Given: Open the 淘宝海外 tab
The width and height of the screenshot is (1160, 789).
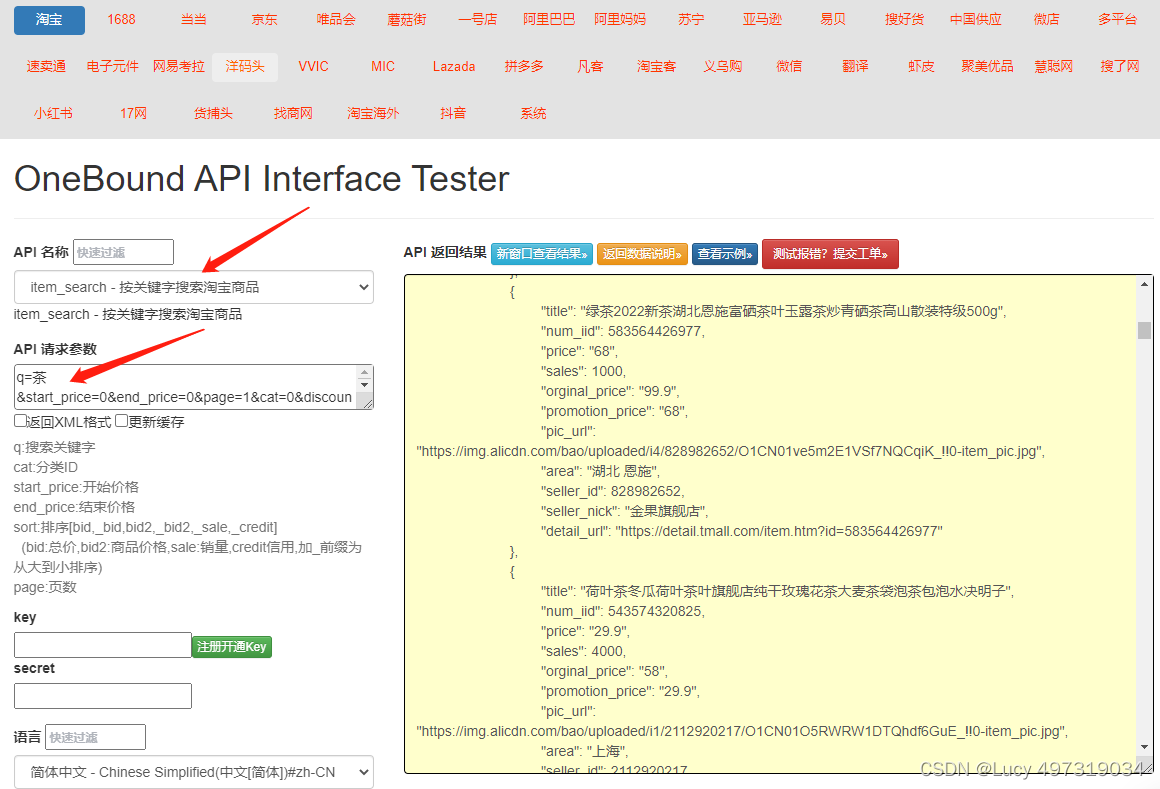Looking at the screenshot, I should point(373,113).
